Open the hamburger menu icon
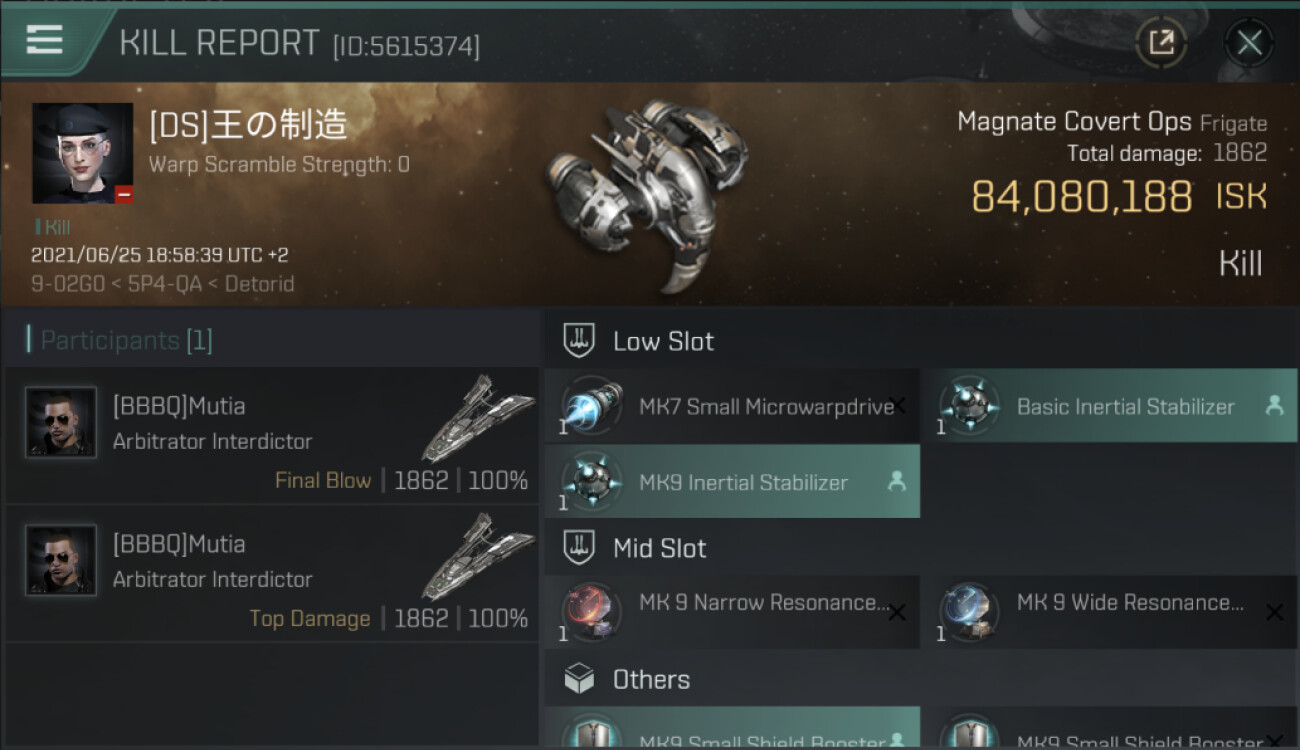This screenshot has height=750, width=1300. click(x=44, y=40)
